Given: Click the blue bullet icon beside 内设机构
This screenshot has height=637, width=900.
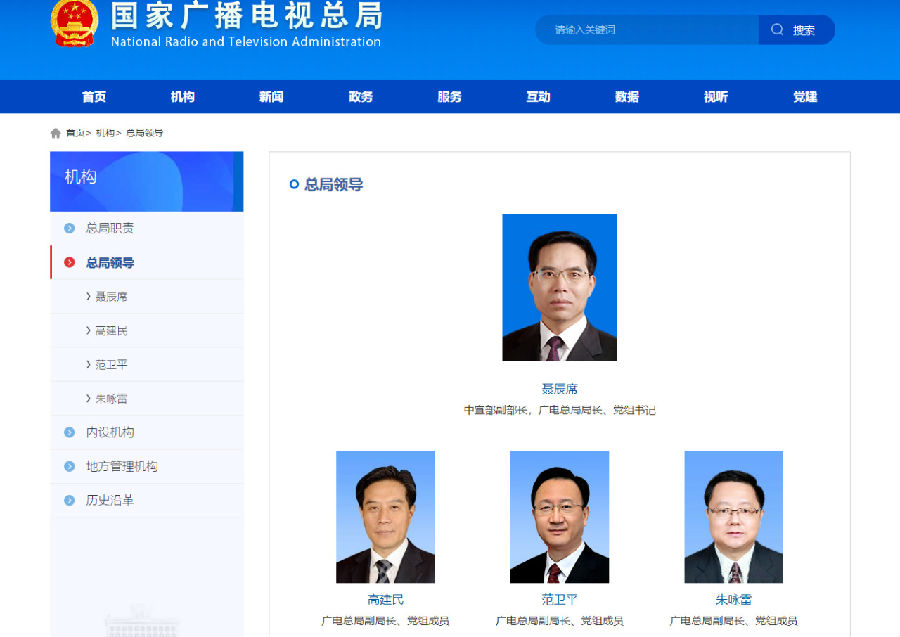Looking at the screenshot, I should [x=69, y=432].
